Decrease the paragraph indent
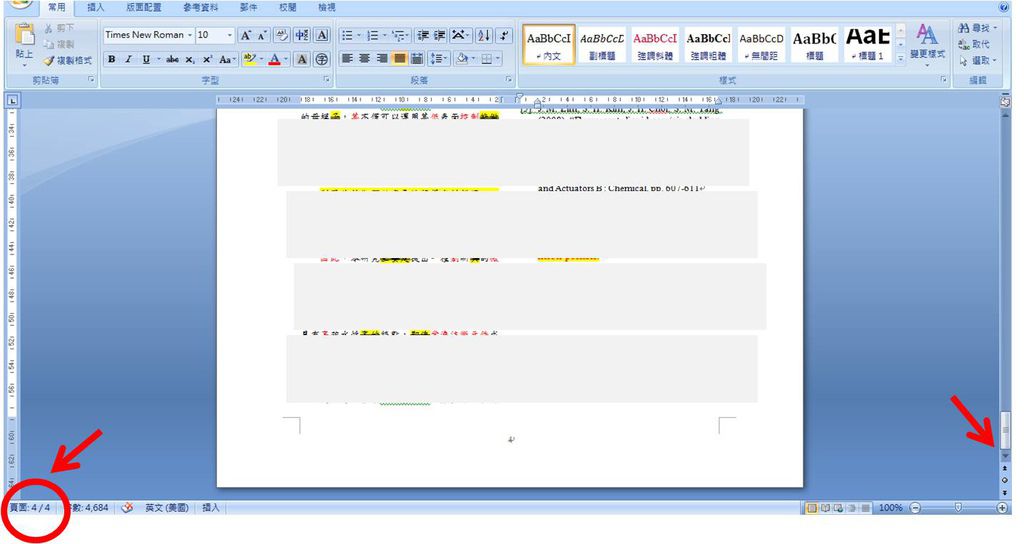 tap(423, 35)
